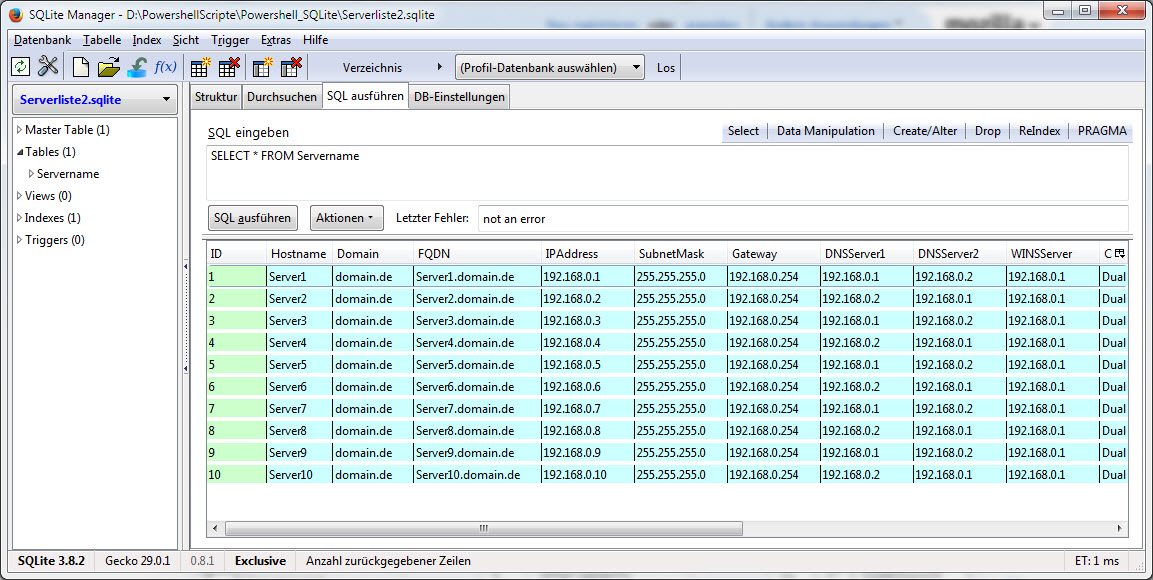1153x580 pixels.
Task: Open the Profil-Datenbank auswählen combo box
Action: pos(549,68)
